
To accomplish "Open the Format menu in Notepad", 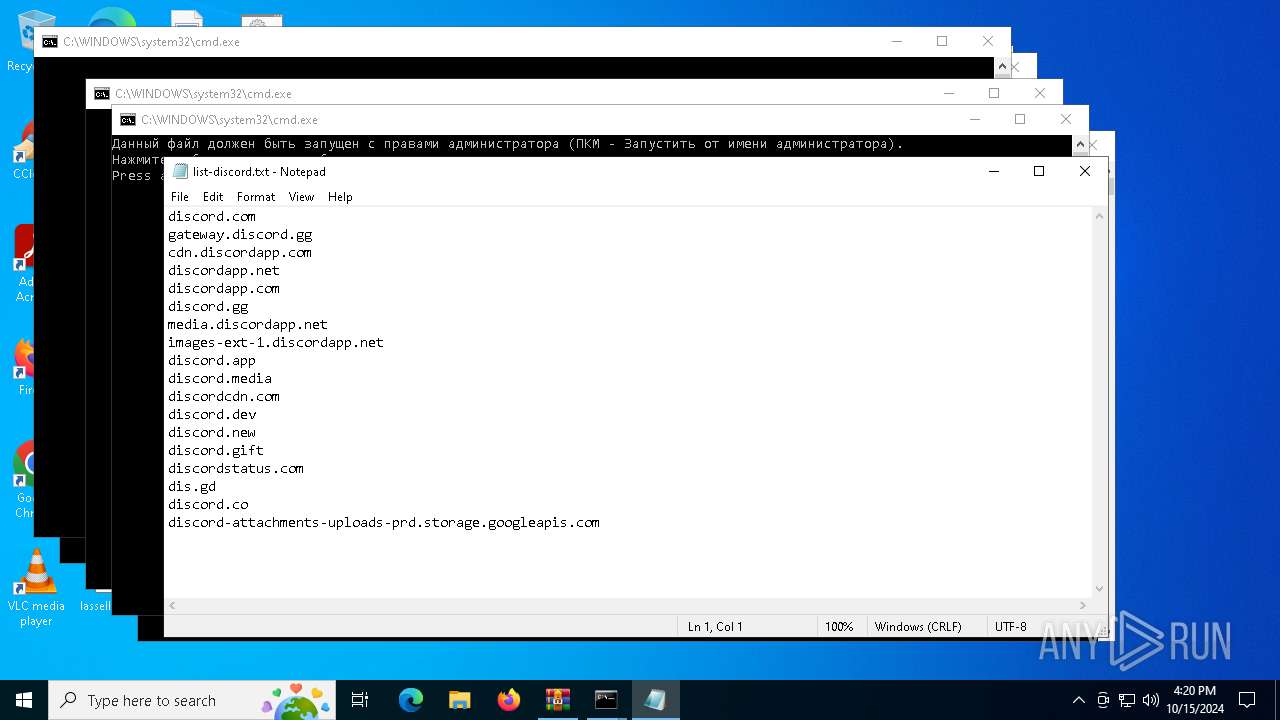I will pyautogui.click(x=256, y=197).
